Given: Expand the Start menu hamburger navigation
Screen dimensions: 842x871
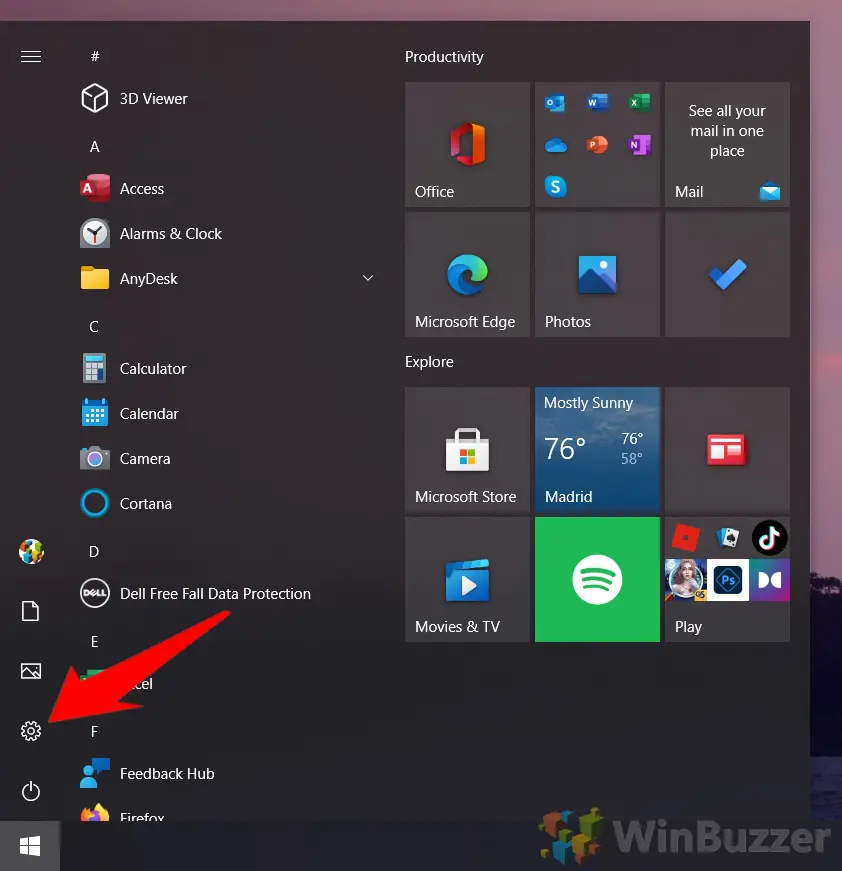Looking at the screenshot, I should (x=31, y=57).
